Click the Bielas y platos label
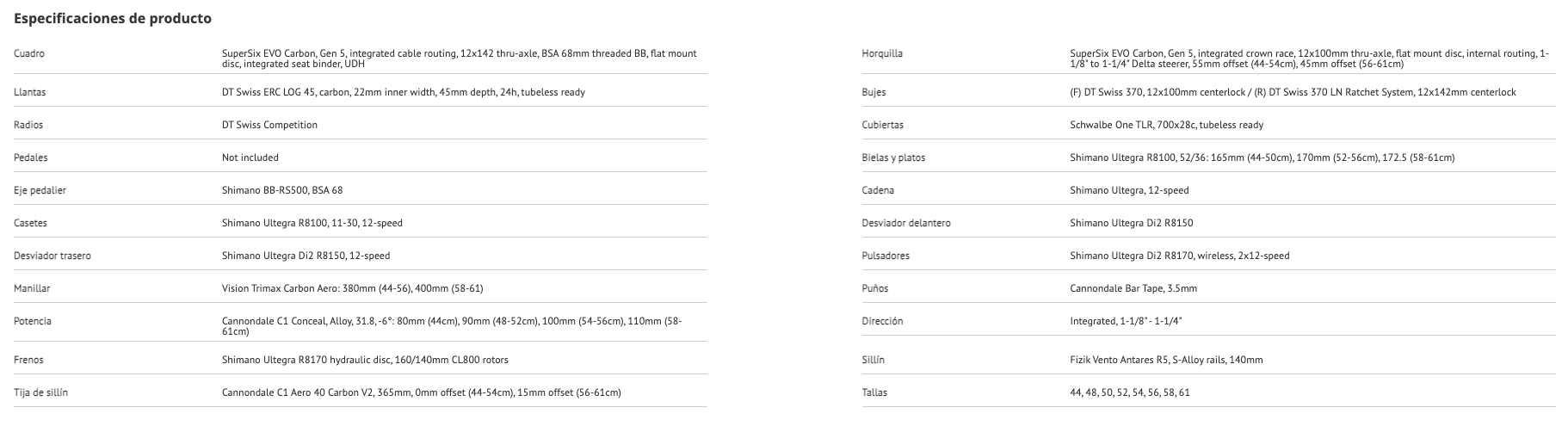The width and height of the screenshot is (1568, 426). pos(893,157)
